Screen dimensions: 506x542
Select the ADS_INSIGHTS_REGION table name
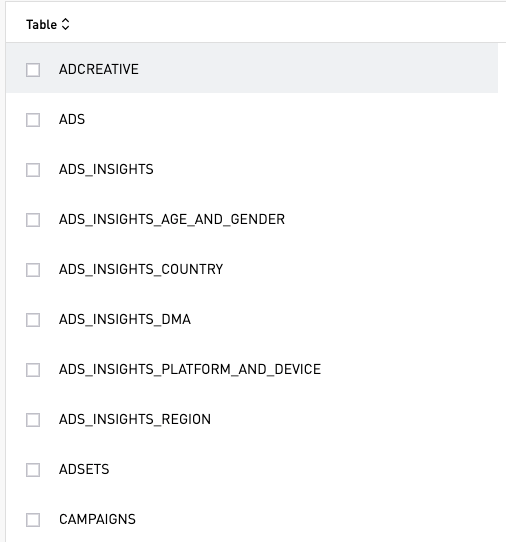[135, 419]
